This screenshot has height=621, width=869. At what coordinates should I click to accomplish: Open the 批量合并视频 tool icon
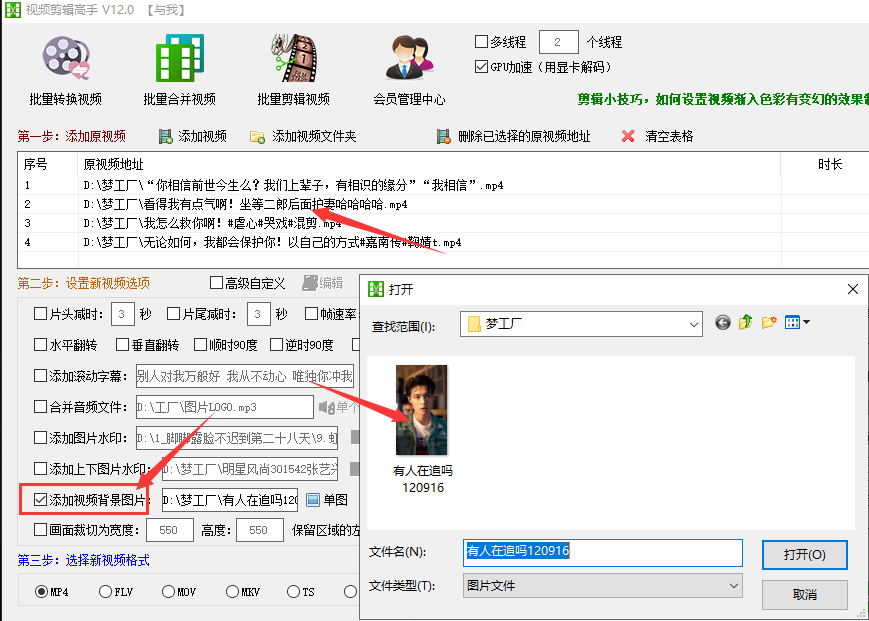(x=180, y=58)
